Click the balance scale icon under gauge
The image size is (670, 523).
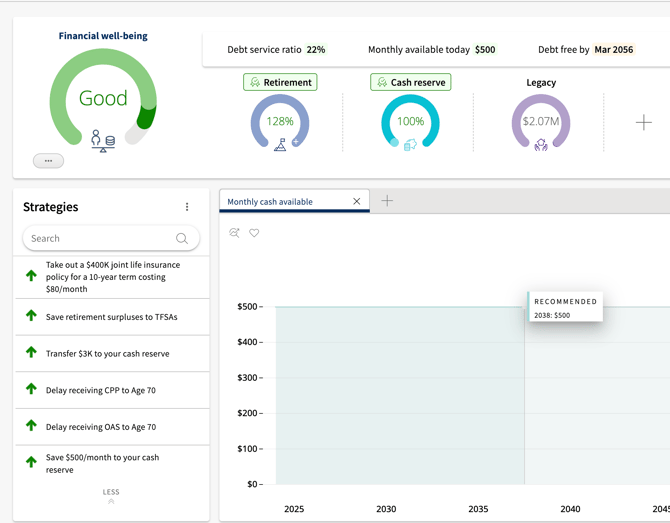click(103, 141)
